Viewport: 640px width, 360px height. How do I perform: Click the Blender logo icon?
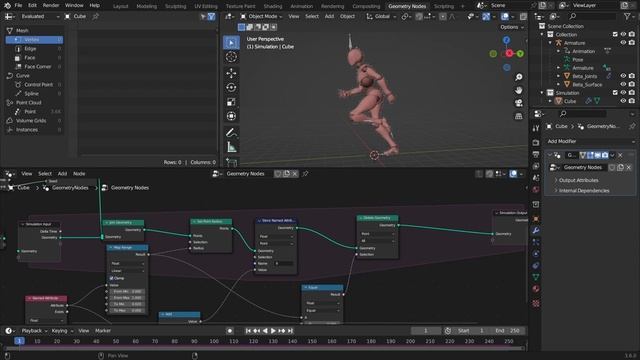[x=7, y=6]
